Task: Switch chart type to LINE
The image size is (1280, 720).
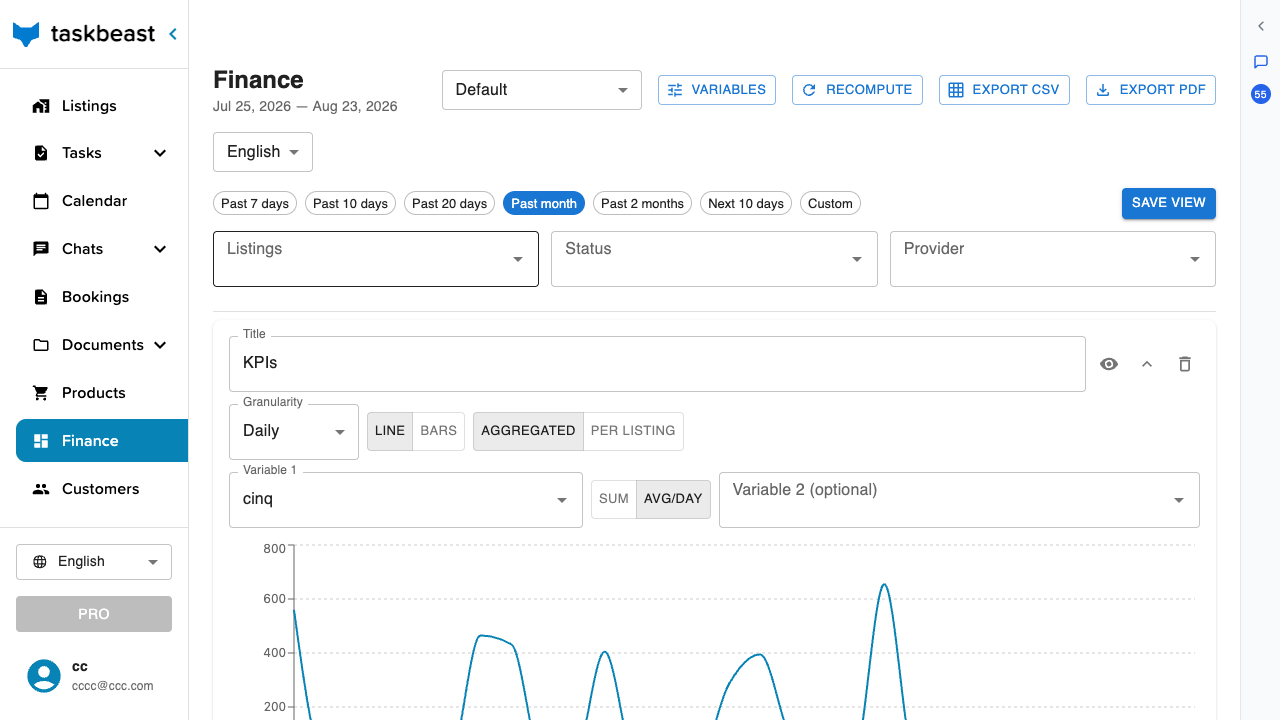Action: click(x=390, y=431)
